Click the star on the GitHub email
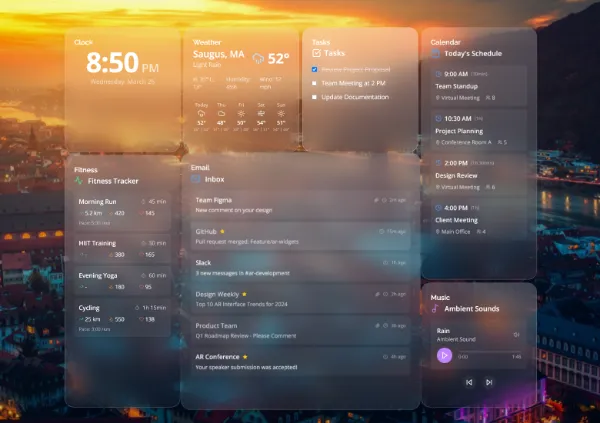Viewport: 600px width, 423px height. (x=221, y=231)
